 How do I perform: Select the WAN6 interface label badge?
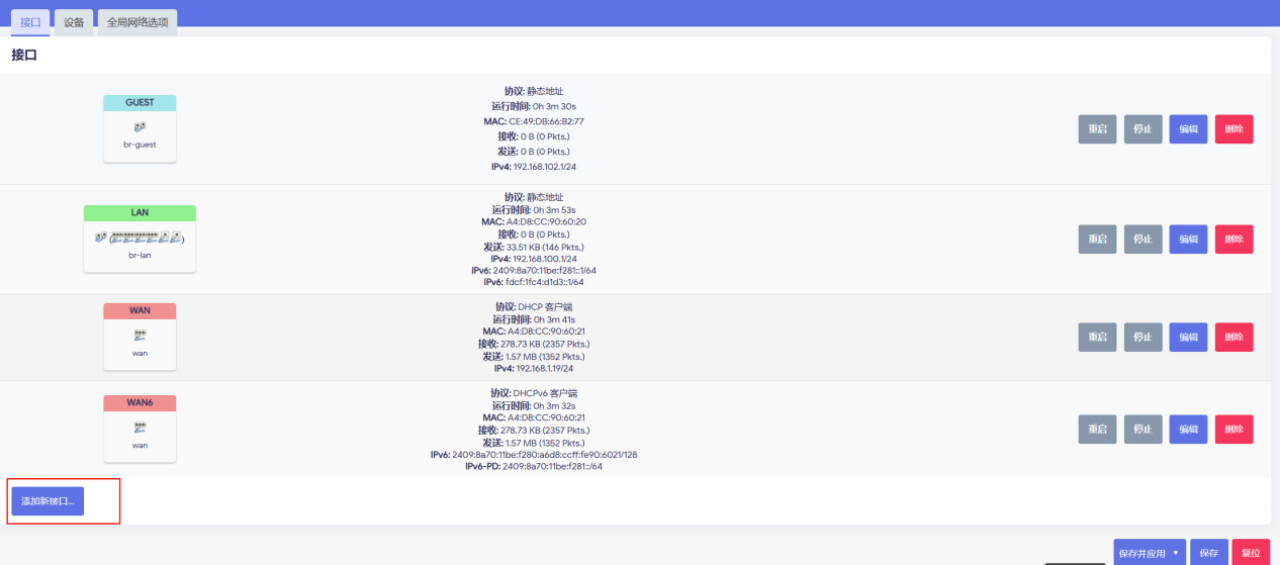click(140, 403)
